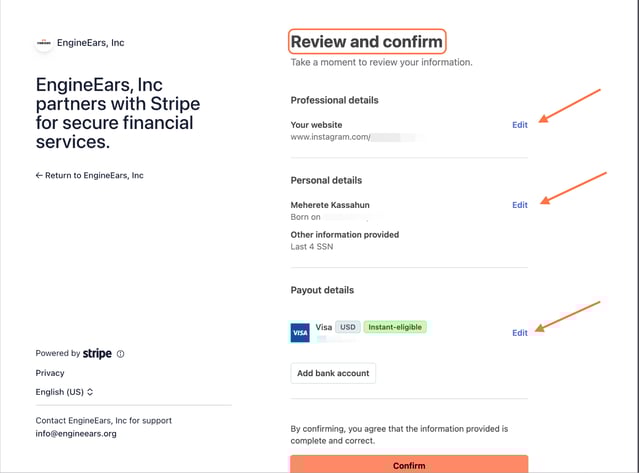
Task: Click the Instant-eligible badge
Action: pyautogui.click(x=395, y=327)
